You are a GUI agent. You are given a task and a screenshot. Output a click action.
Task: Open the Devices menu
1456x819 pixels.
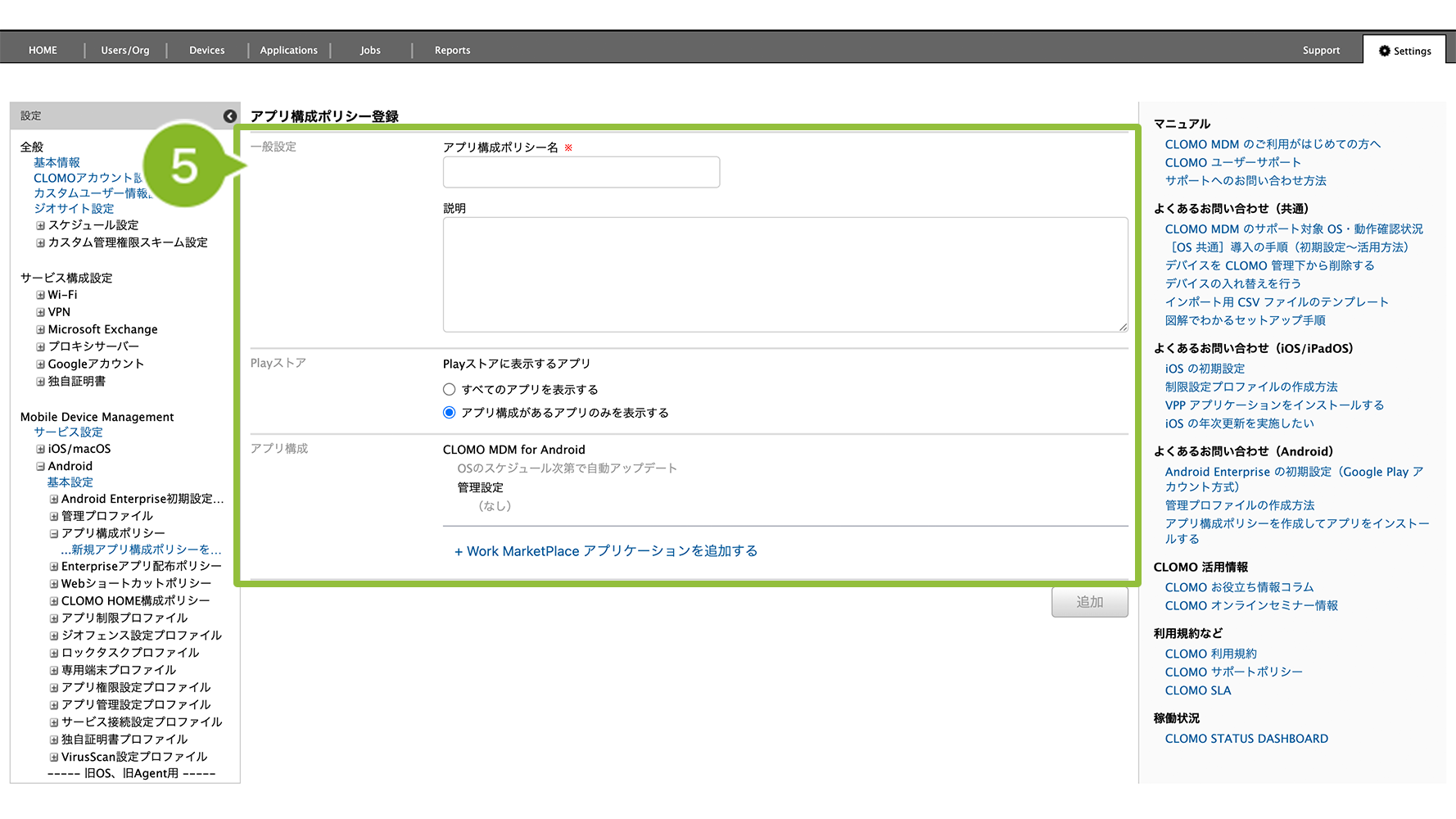(206, 51)
